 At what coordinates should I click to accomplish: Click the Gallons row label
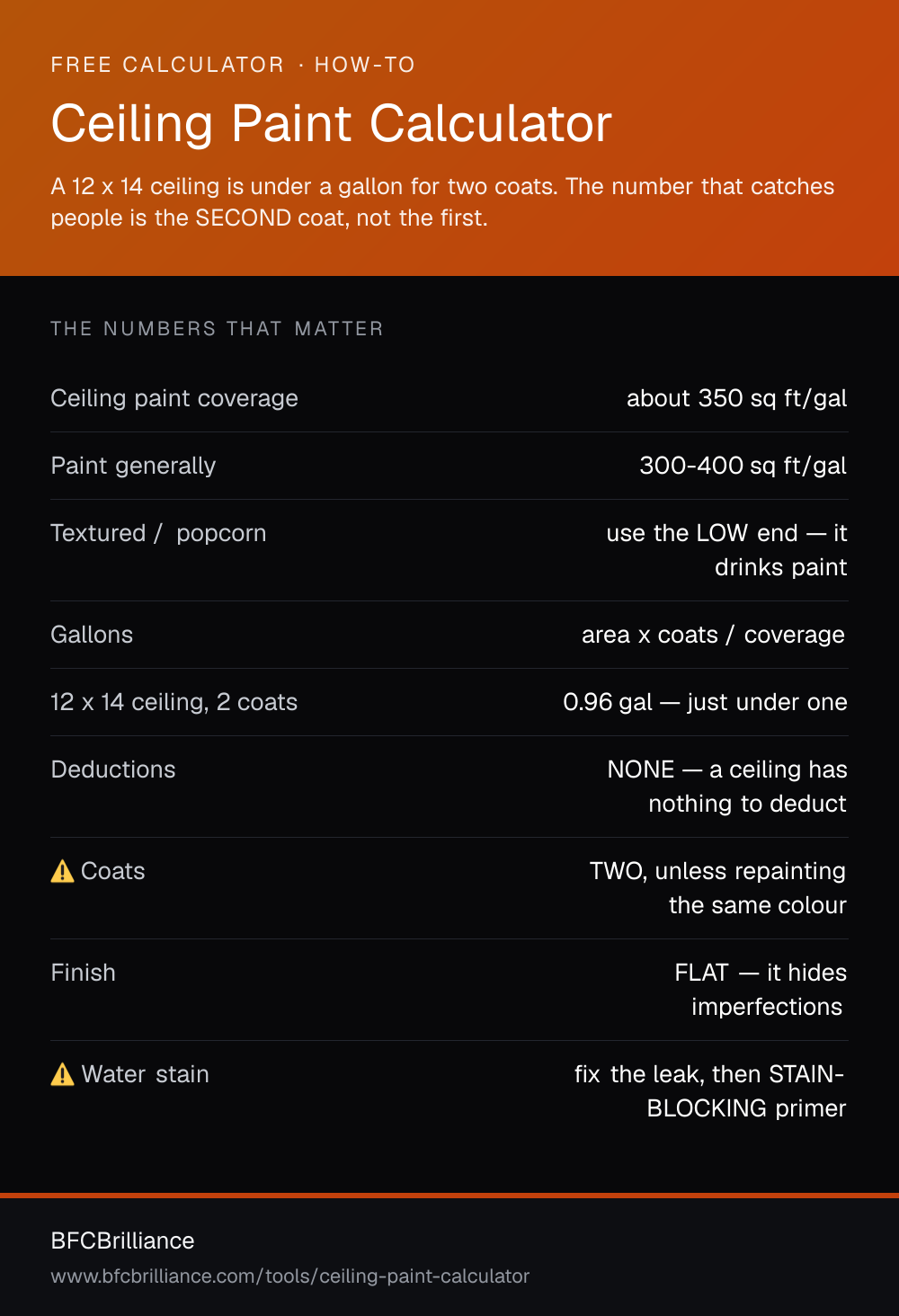click(x=92, y=635)
